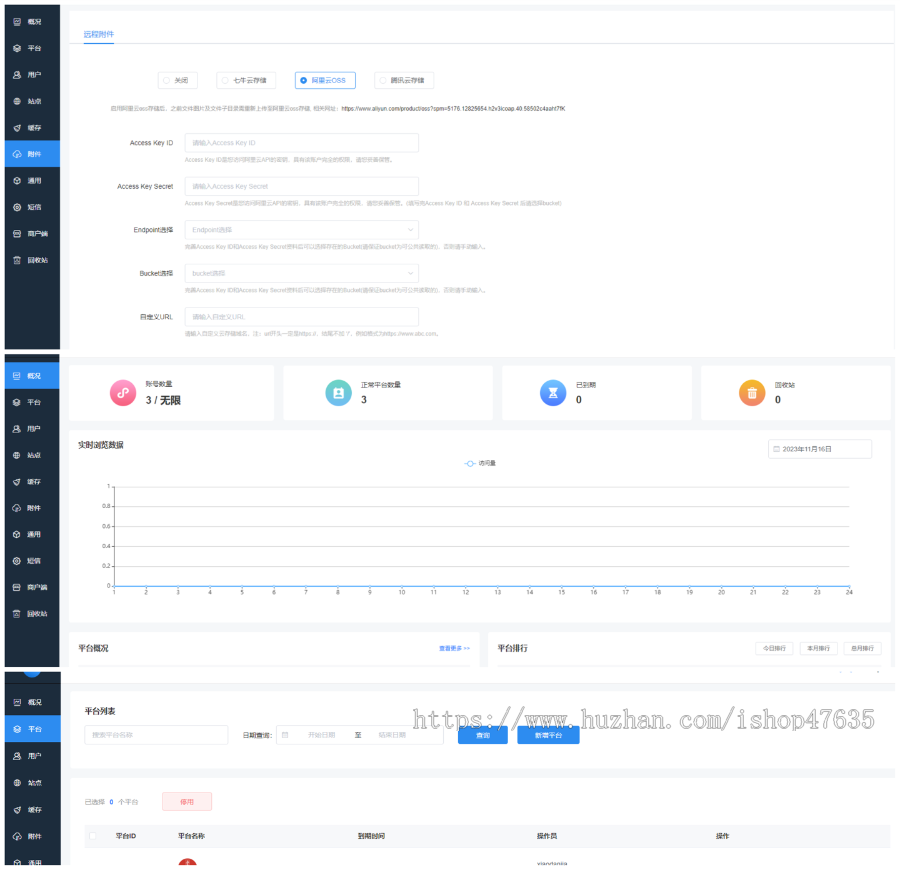Open 商户端 in the dashboard panel sidebar
Viewport: 900px width, 870px height.
[32, 587]
